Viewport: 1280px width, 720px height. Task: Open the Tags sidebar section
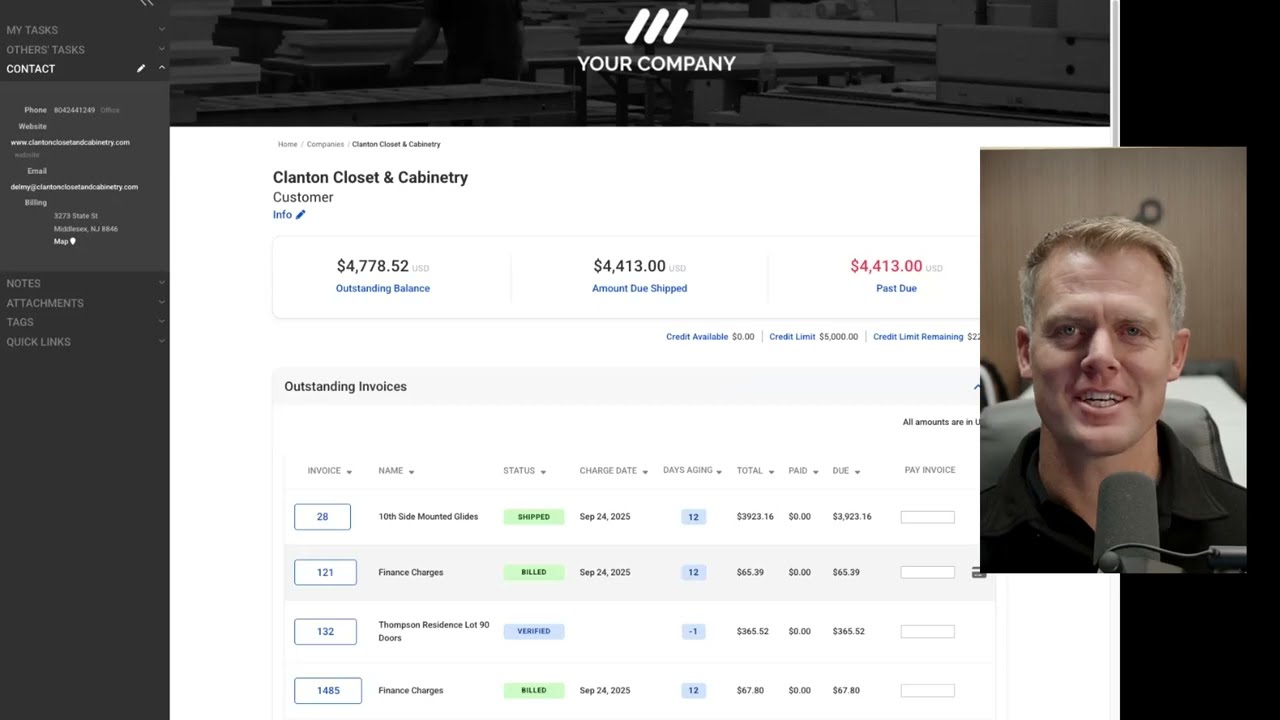[x=161, y=322]
